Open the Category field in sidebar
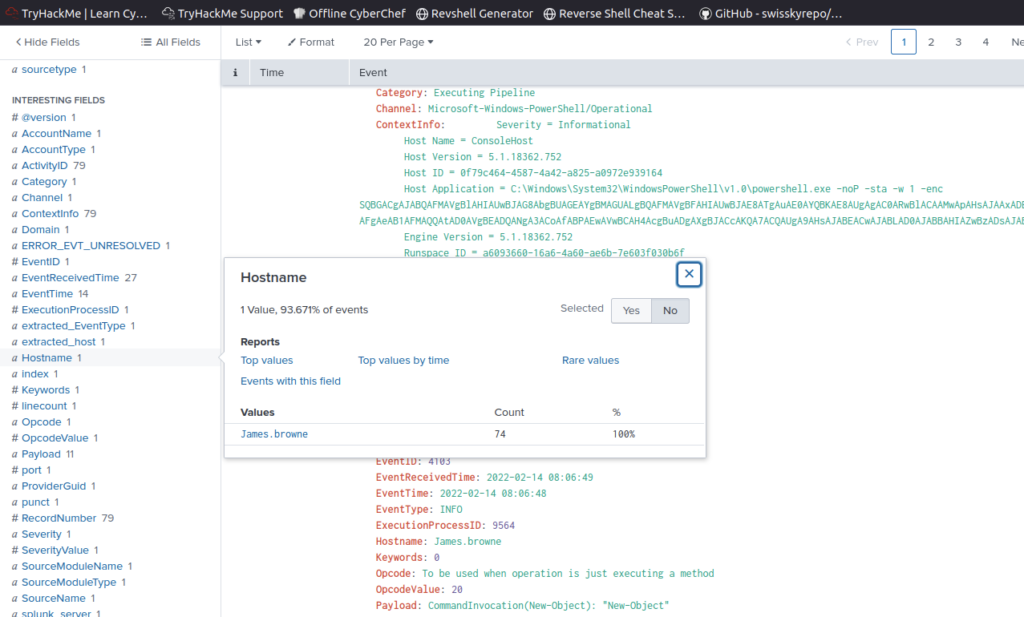This screenshot has height=617, width=1024. [x=44, y=182]
